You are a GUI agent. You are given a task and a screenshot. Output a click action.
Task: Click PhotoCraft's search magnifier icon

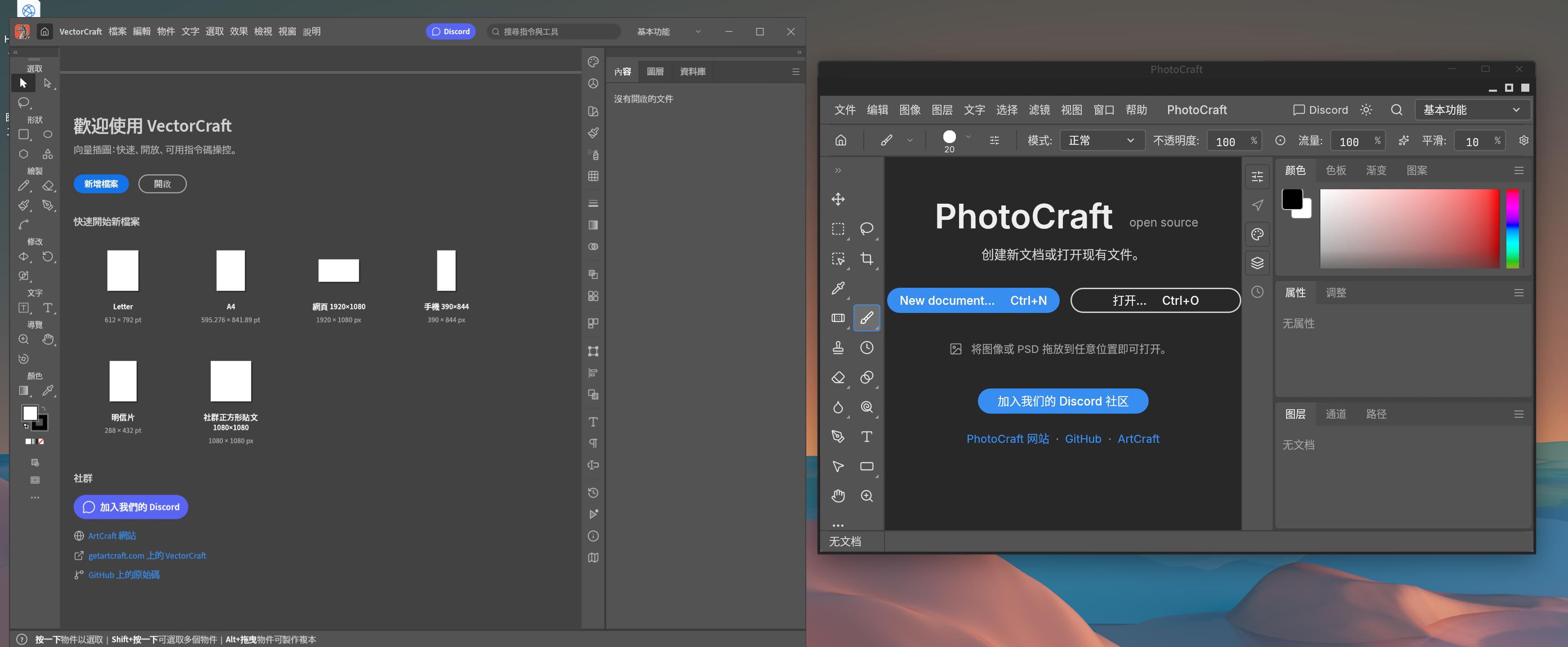click(x=1396, y=110)
